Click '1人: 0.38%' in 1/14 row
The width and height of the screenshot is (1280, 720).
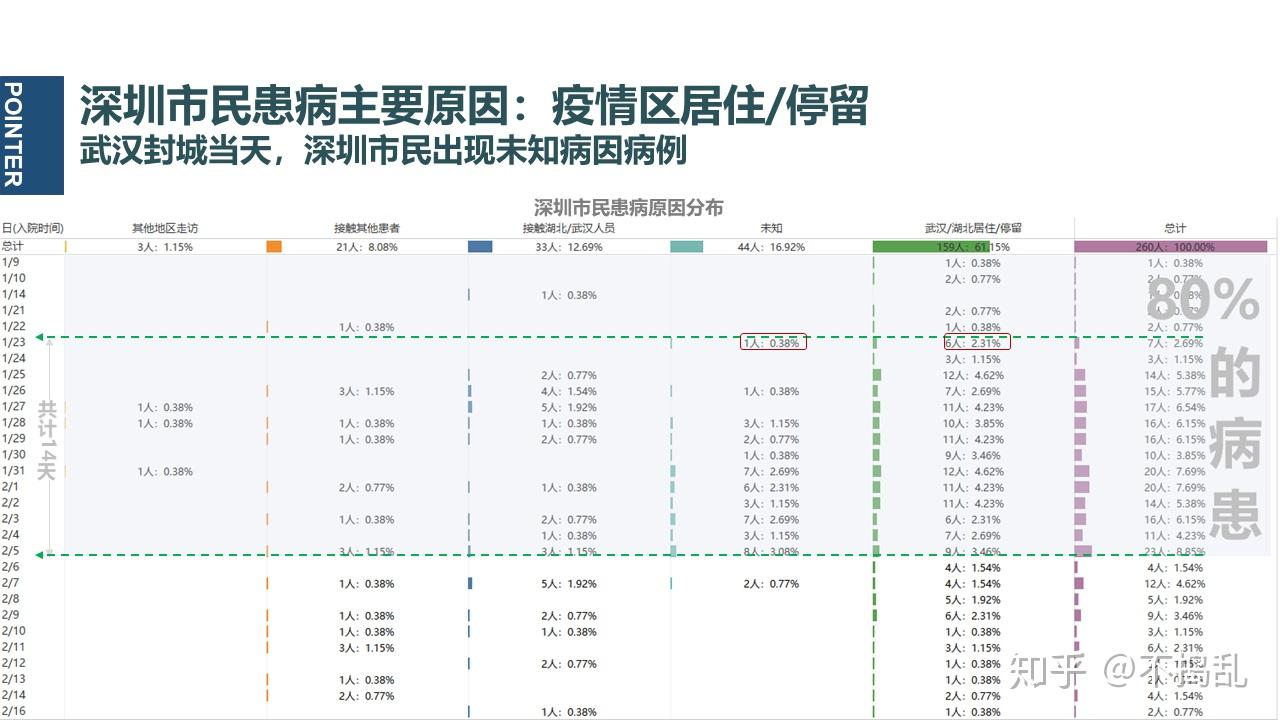(x=568, y=295)
